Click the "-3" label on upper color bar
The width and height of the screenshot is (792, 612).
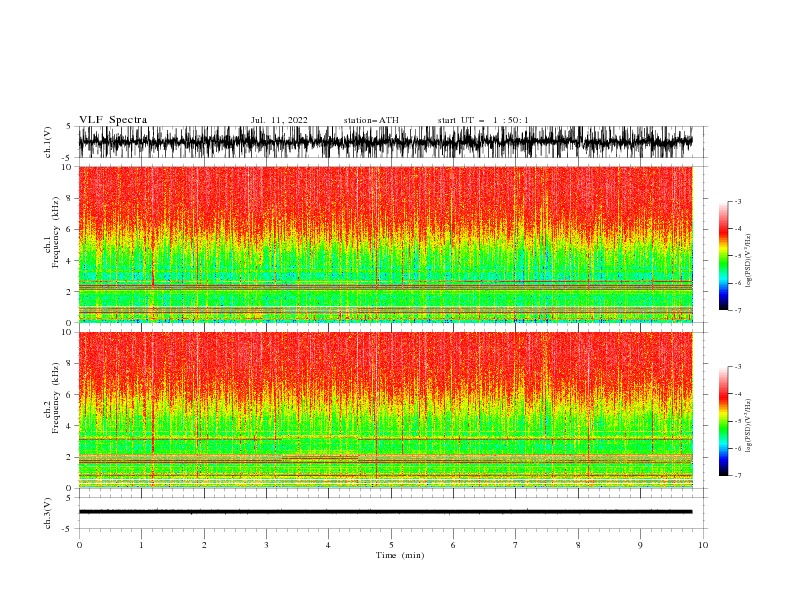pyautogui.click(x=738, y=201)
